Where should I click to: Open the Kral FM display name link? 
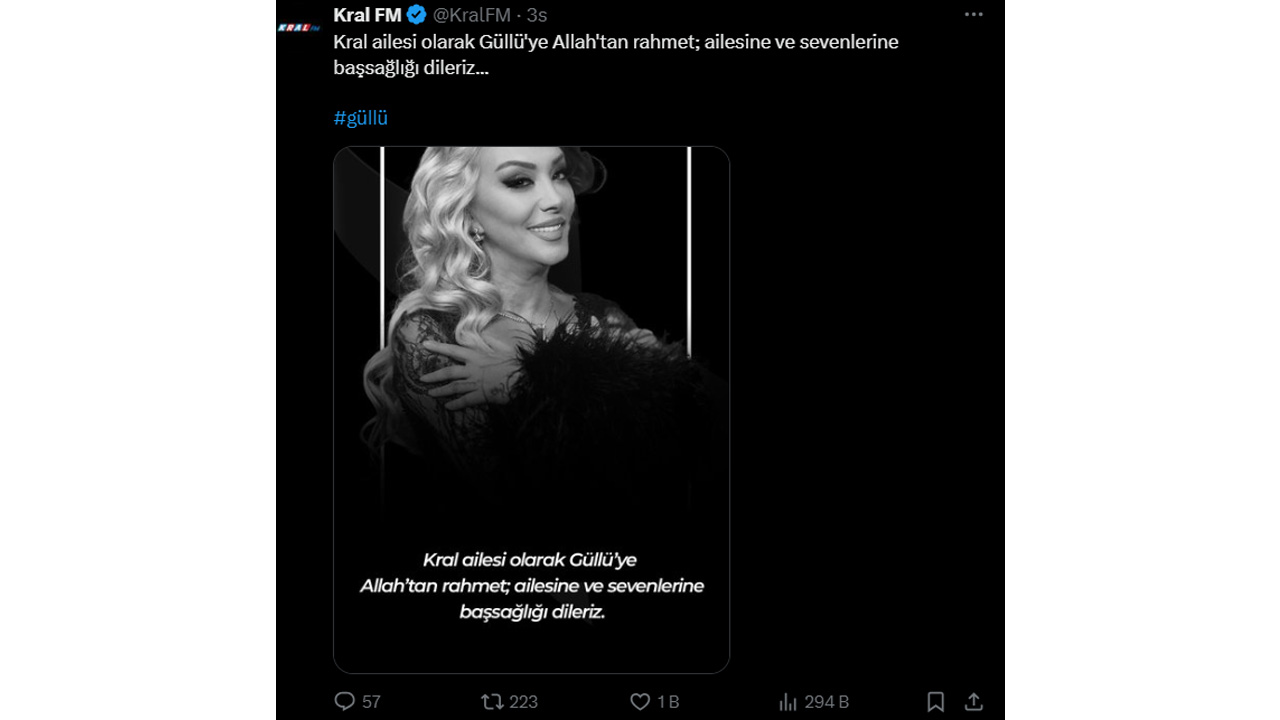point(367,15)
